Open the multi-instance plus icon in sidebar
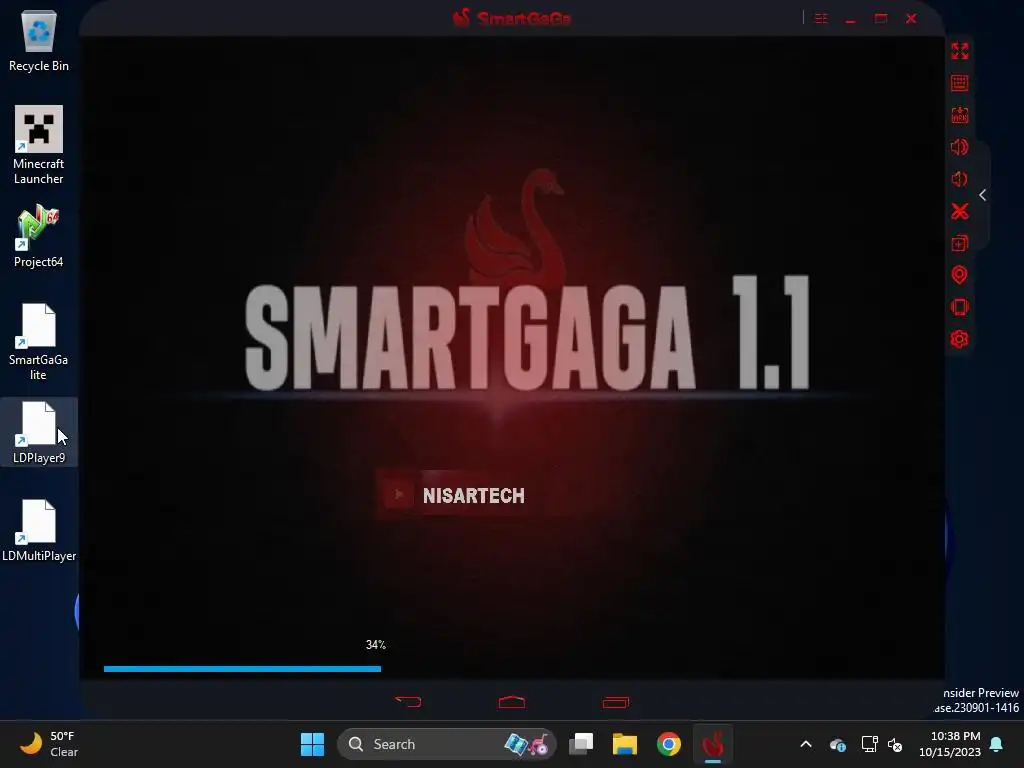 959,243
